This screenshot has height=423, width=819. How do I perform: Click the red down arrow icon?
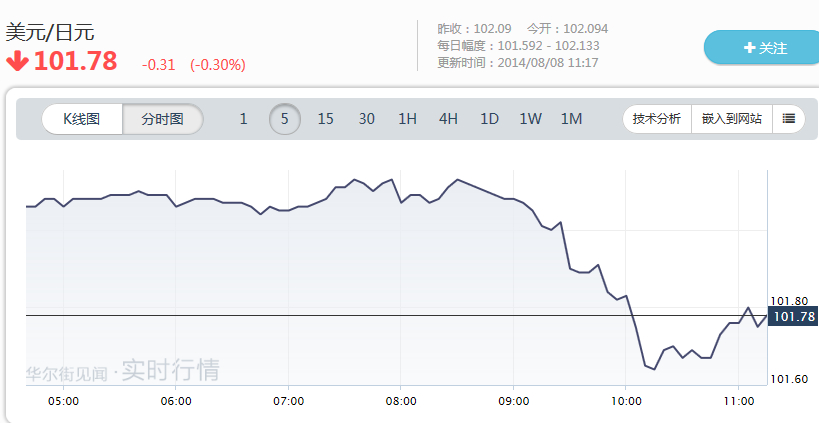pyautogui.click(x=17, y=61)
